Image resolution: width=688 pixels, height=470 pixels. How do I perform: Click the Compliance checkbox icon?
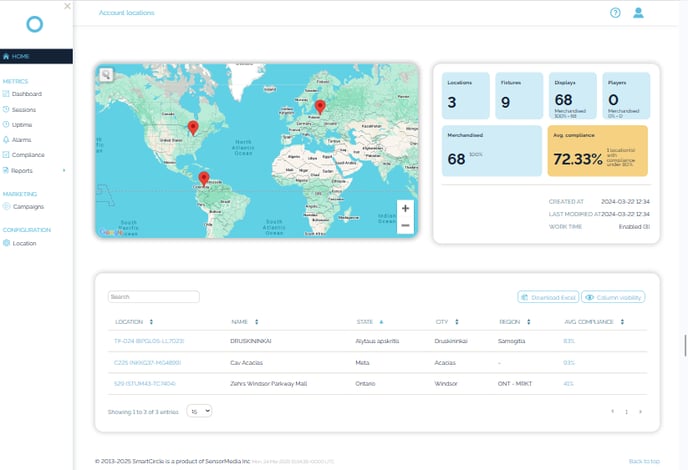coord(6,154)
